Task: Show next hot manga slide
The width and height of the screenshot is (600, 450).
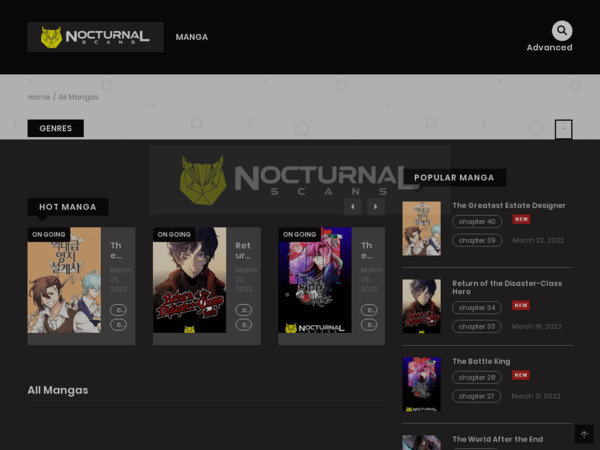Action: [376, 207]
